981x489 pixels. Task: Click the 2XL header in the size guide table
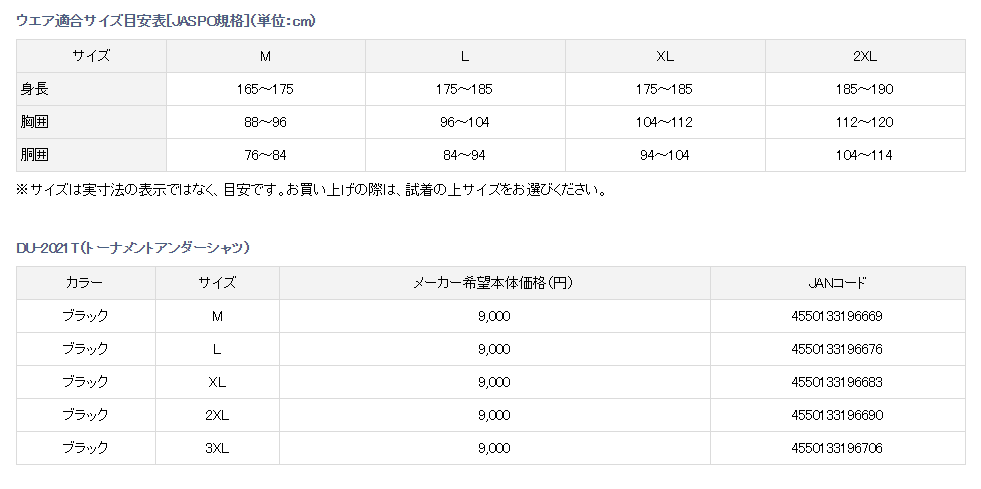click(864, 56)
